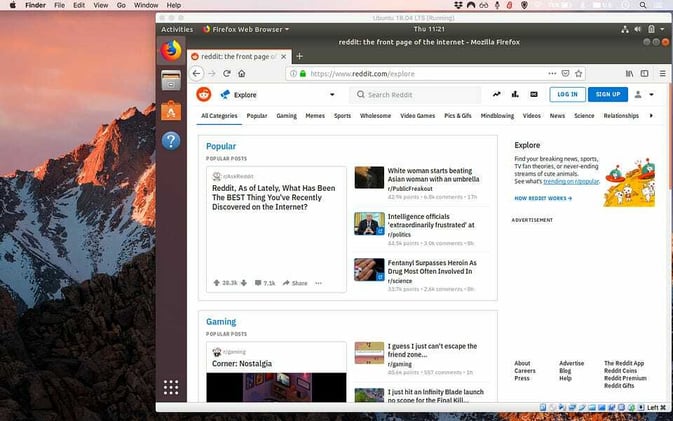The height and width of the screenshot is (421, 673).
Task: Open Ubuntu system menu arrow
Action: tap(662, 29)
